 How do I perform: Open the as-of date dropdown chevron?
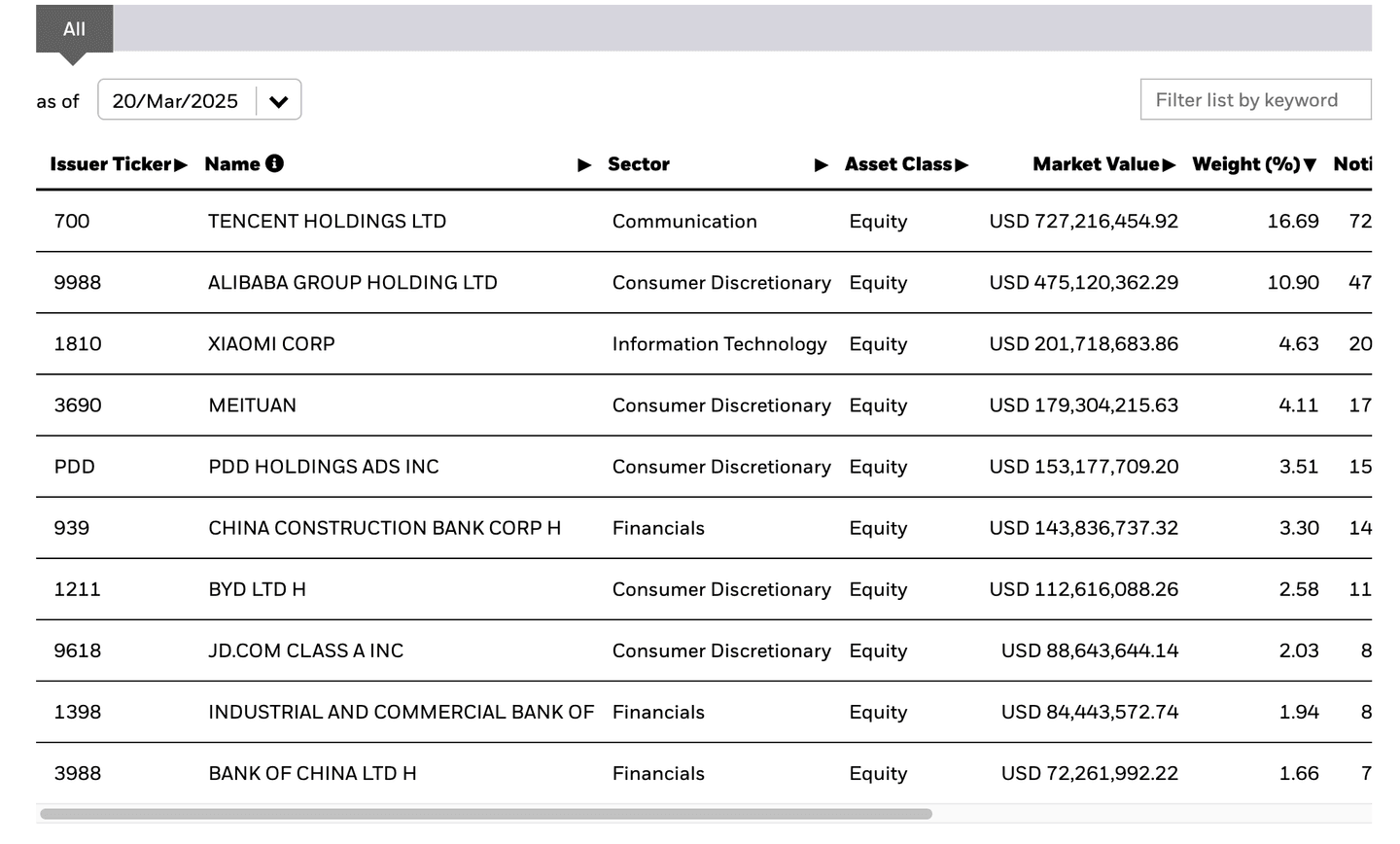coord(278,101)
